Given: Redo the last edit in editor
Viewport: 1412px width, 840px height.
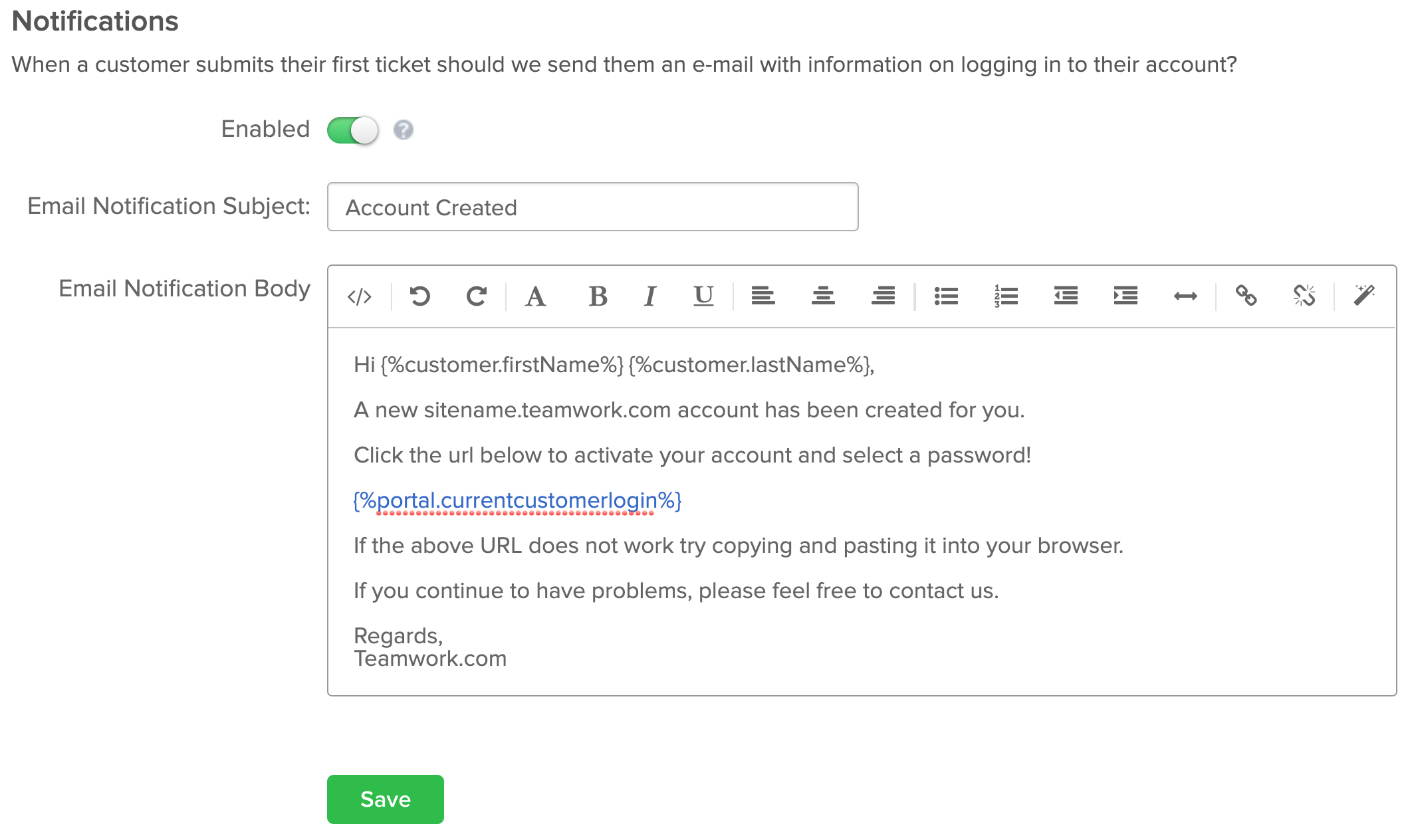Looking at the screenshot, I should (x=476, y=296).
